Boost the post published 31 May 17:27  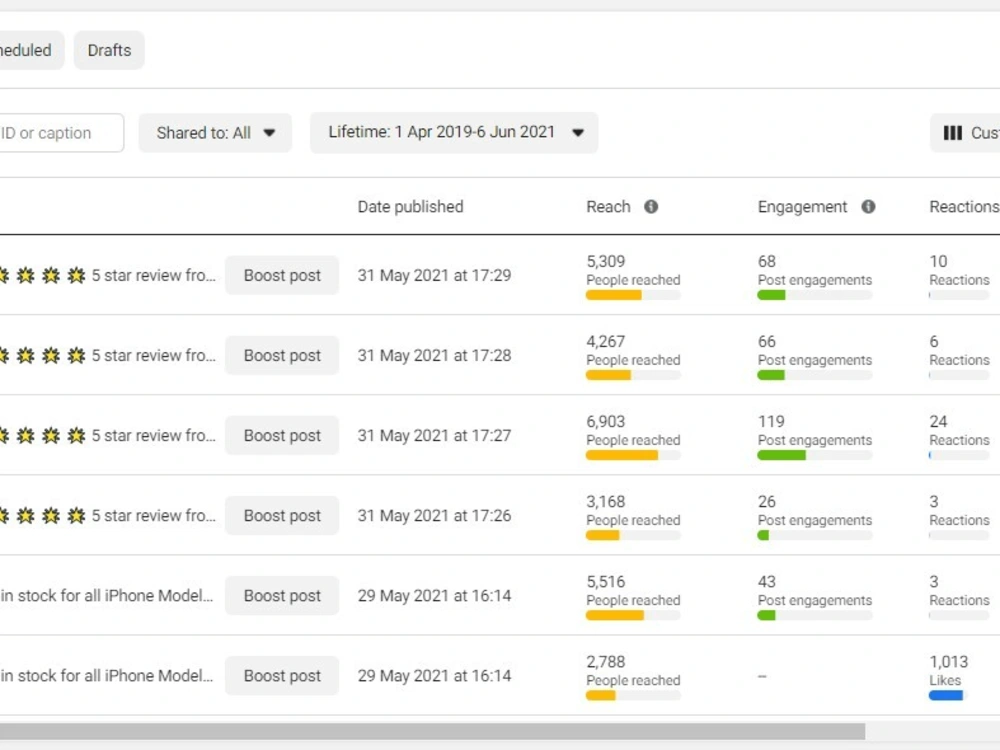[282, 436]
